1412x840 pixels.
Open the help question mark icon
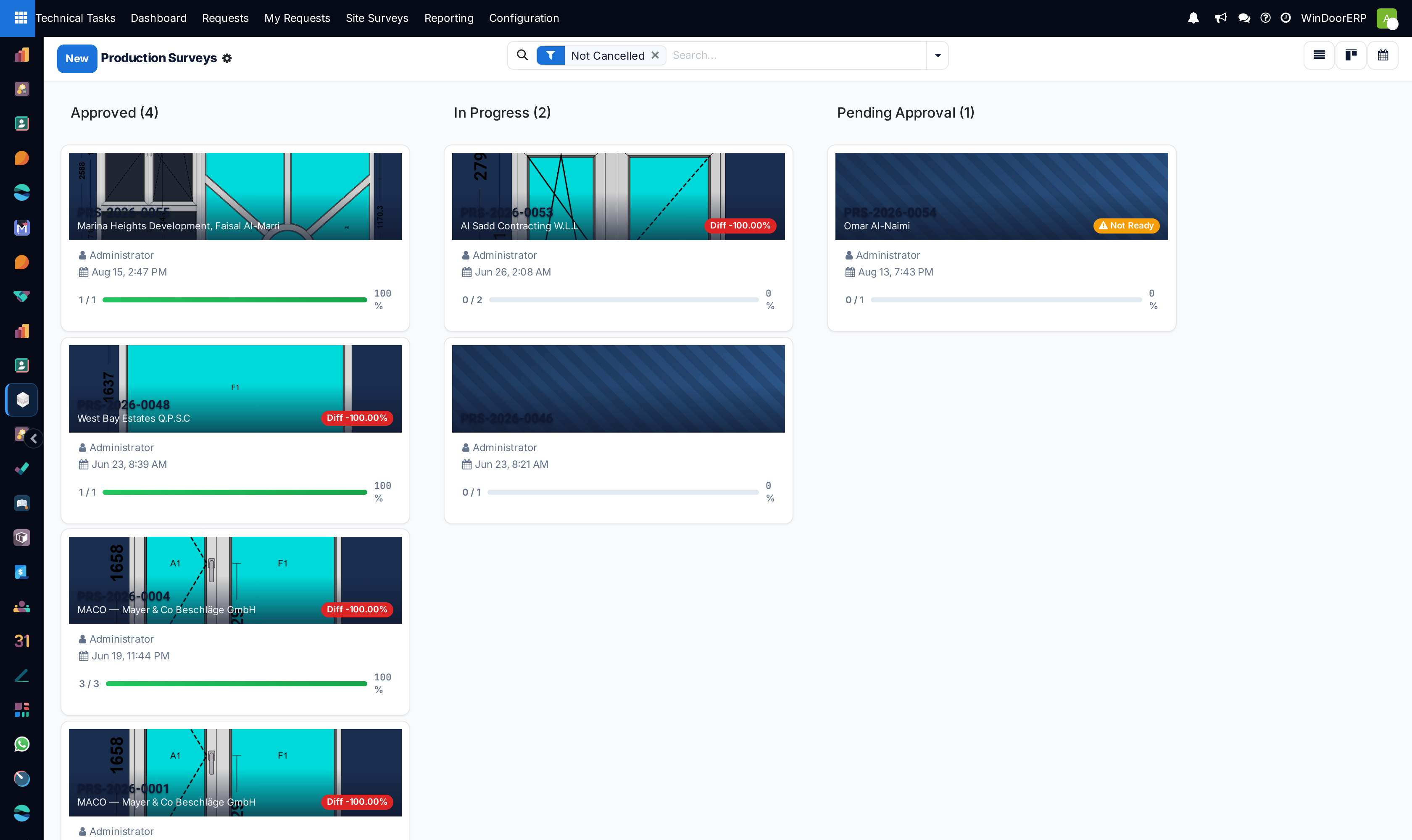tap(1265, 18)
